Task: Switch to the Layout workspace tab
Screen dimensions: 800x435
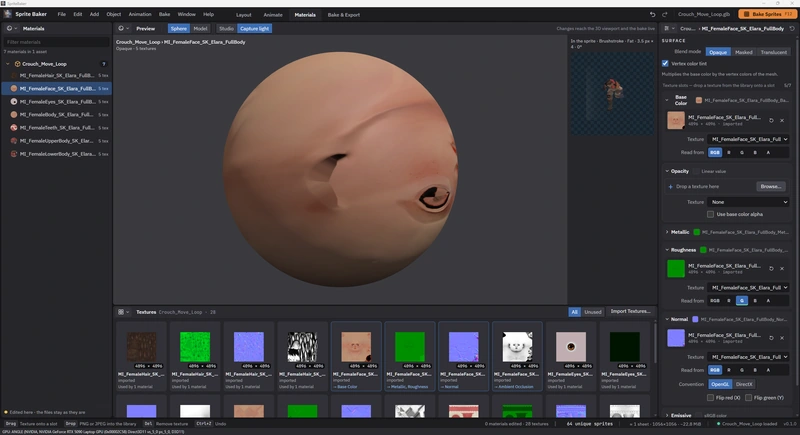Action: [x=243, y=15]
